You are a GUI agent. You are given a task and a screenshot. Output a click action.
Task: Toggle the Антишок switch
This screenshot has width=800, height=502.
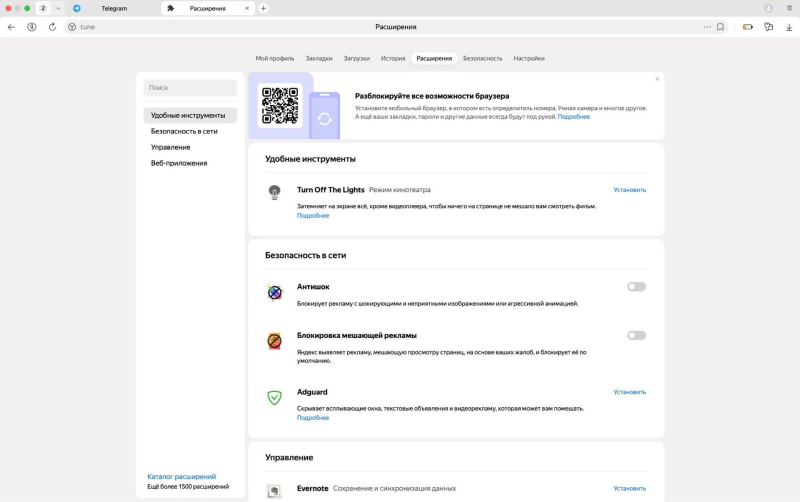pyautogui.click(x=636, y=287)
